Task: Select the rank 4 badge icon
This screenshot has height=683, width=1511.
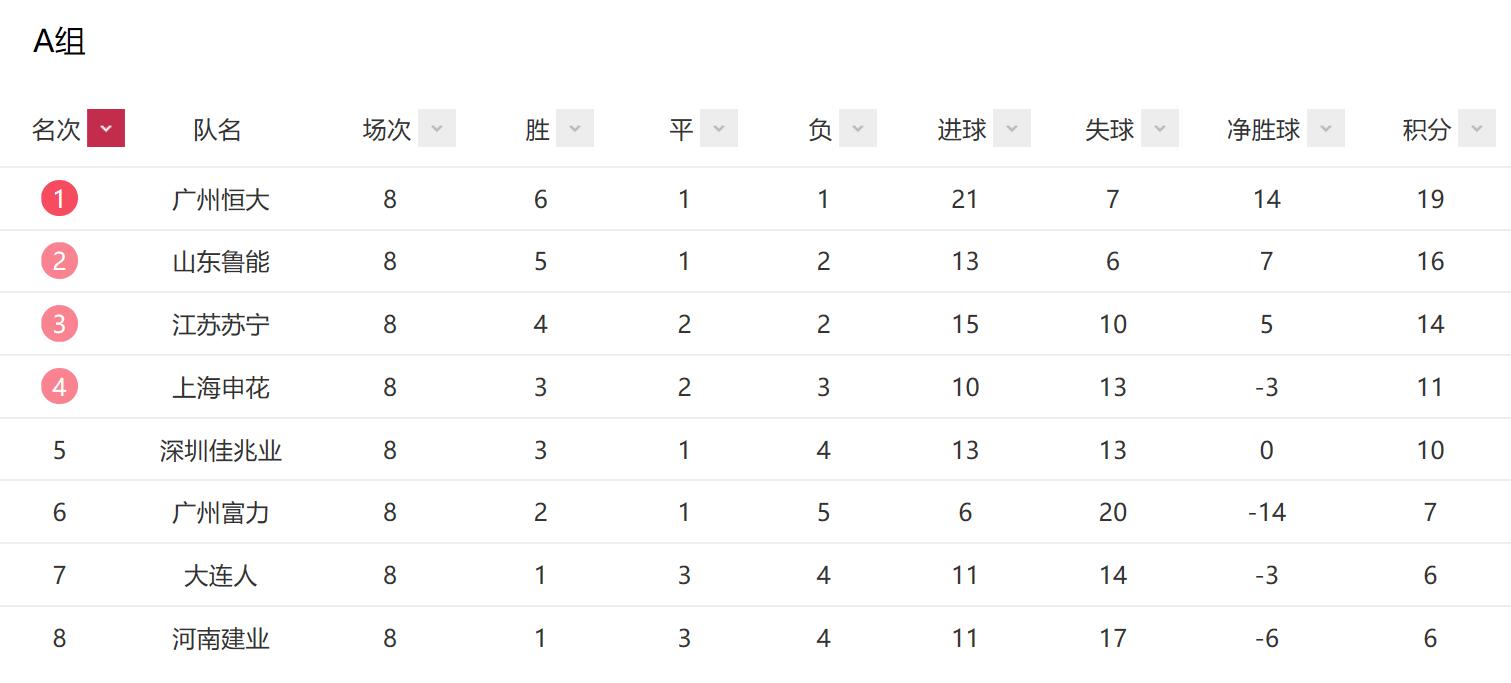Action: tap(59, 386)
